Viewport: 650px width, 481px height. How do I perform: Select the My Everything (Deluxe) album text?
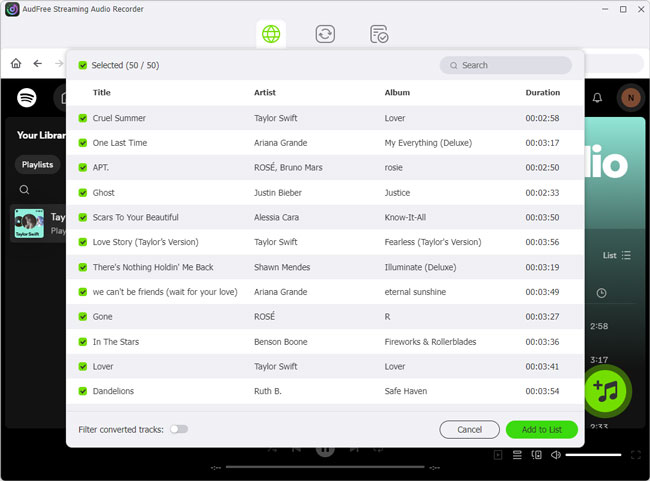point(428,143)
